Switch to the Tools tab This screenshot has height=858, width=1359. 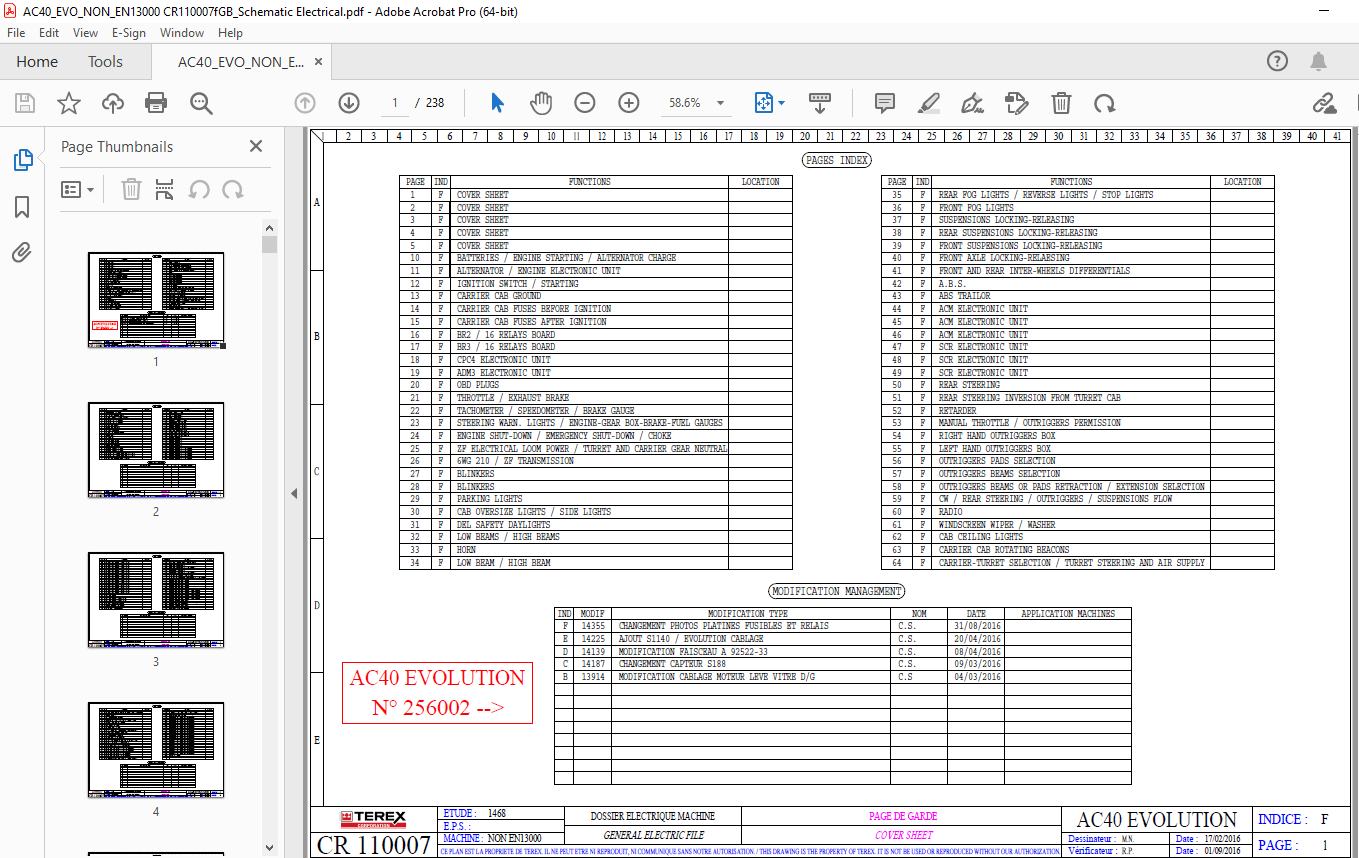click(105, 62)
